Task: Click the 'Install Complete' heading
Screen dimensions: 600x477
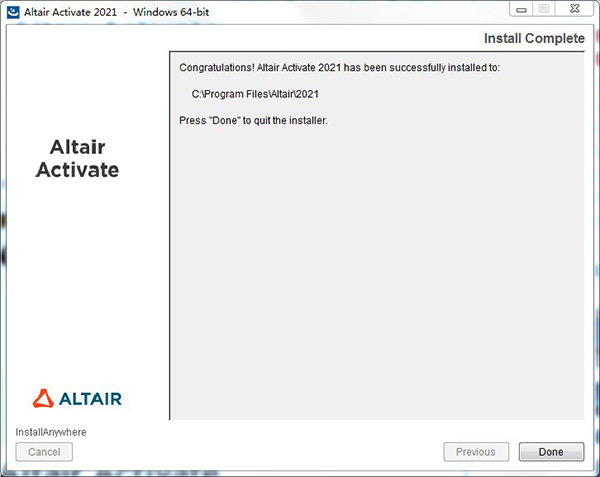Action: click(534, 38)
